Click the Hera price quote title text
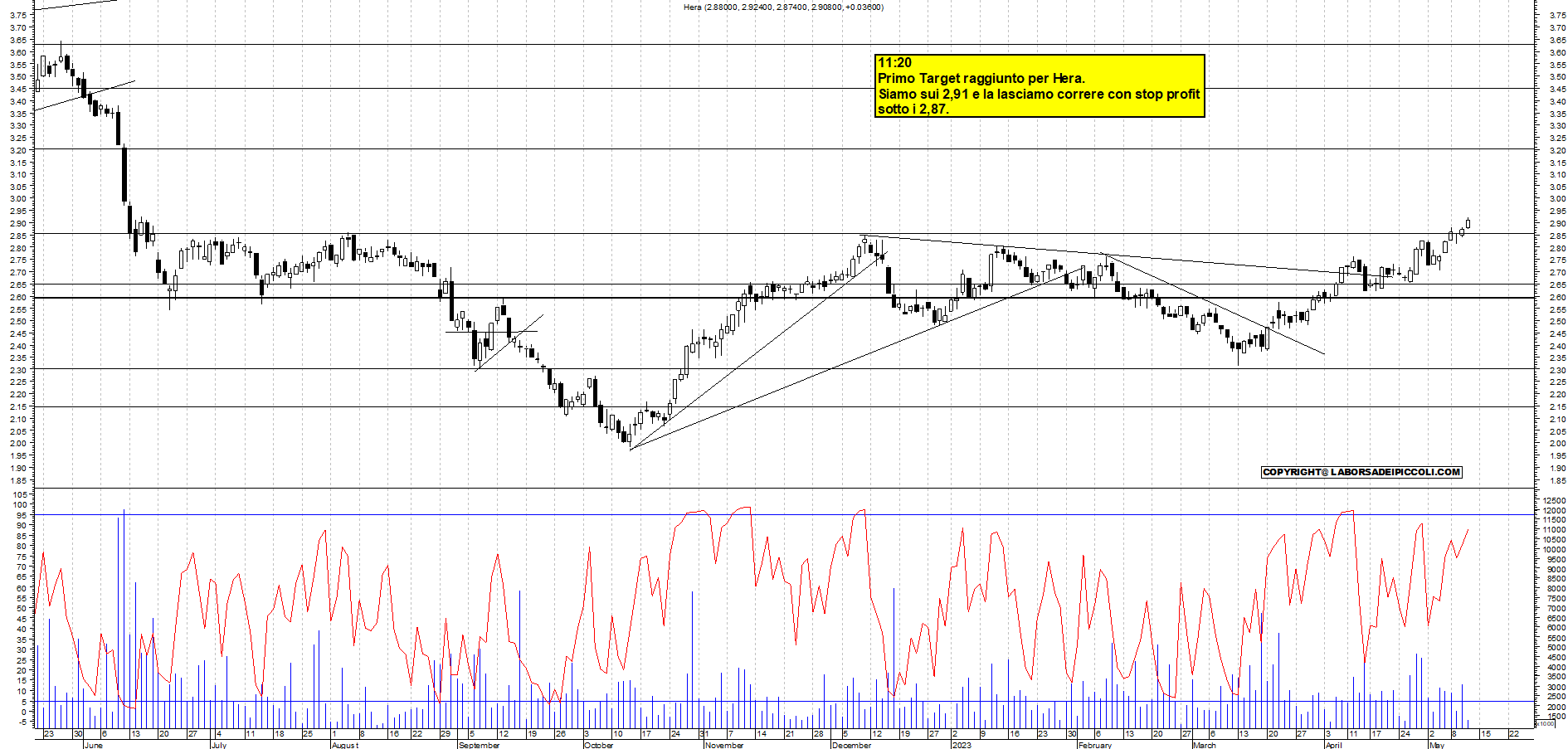Viewport: 1568px width, 749px height. click(x=783, y=7)
